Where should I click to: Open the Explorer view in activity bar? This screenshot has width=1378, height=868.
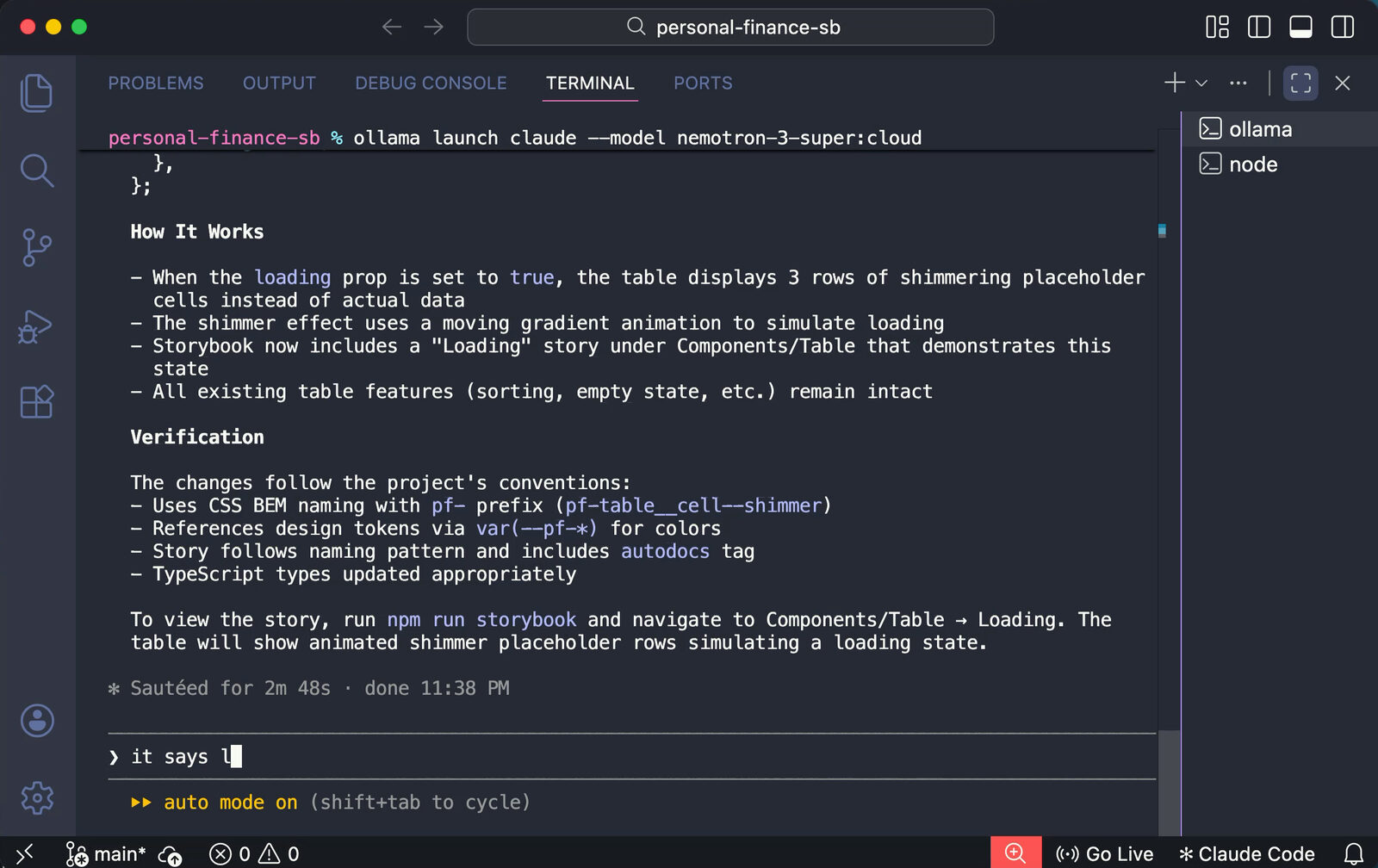[36, 93]
